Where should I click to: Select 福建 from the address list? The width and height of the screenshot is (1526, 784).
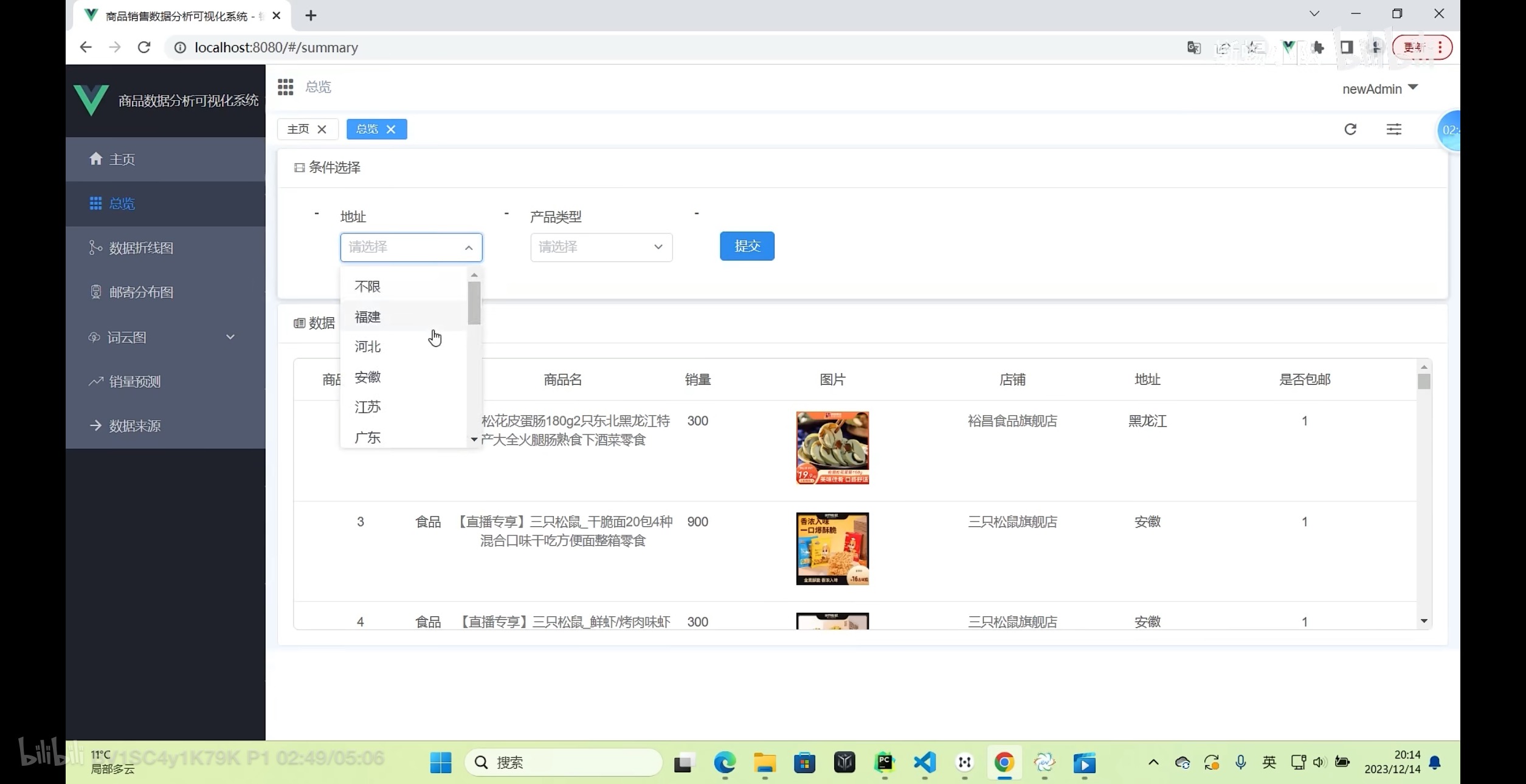[x=368, y=317]
